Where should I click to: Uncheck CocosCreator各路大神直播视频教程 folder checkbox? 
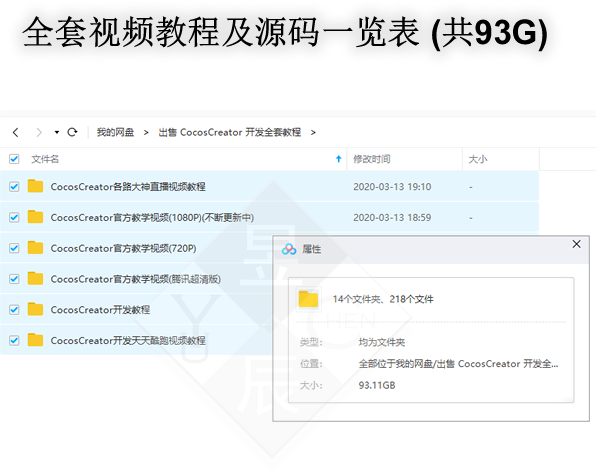14,187
